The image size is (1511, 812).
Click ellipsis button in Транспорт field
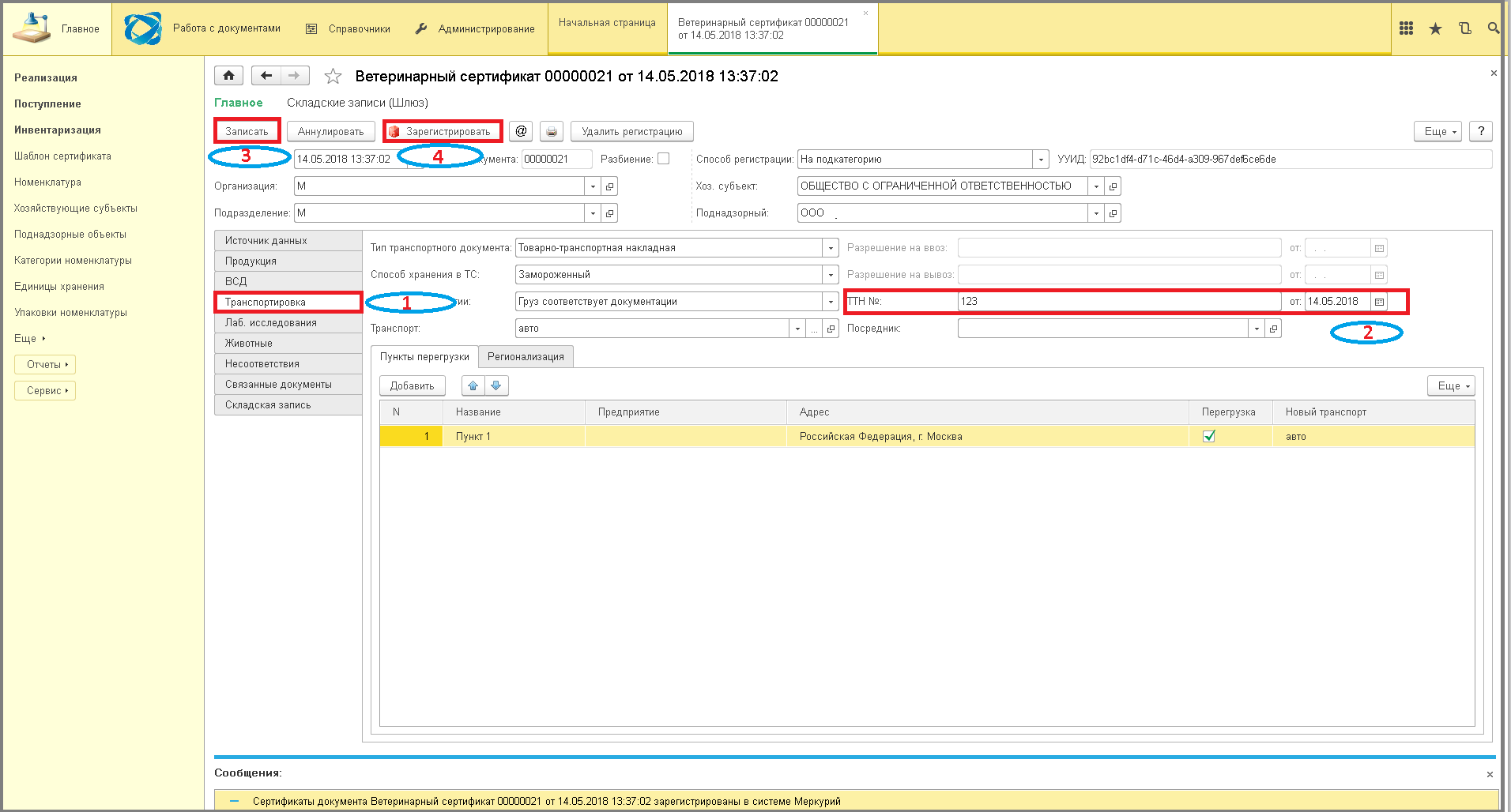click(814, 329)
